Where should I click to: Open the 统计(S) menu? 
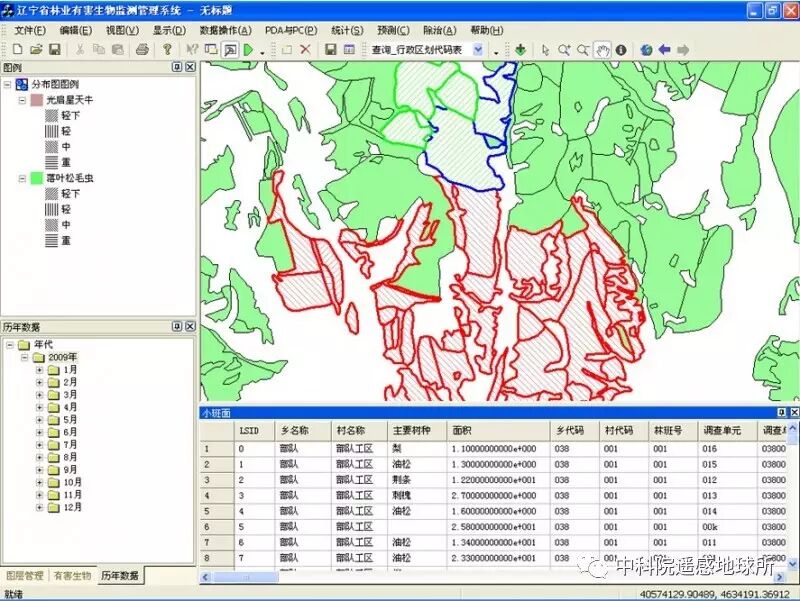(x=347, y=30)
